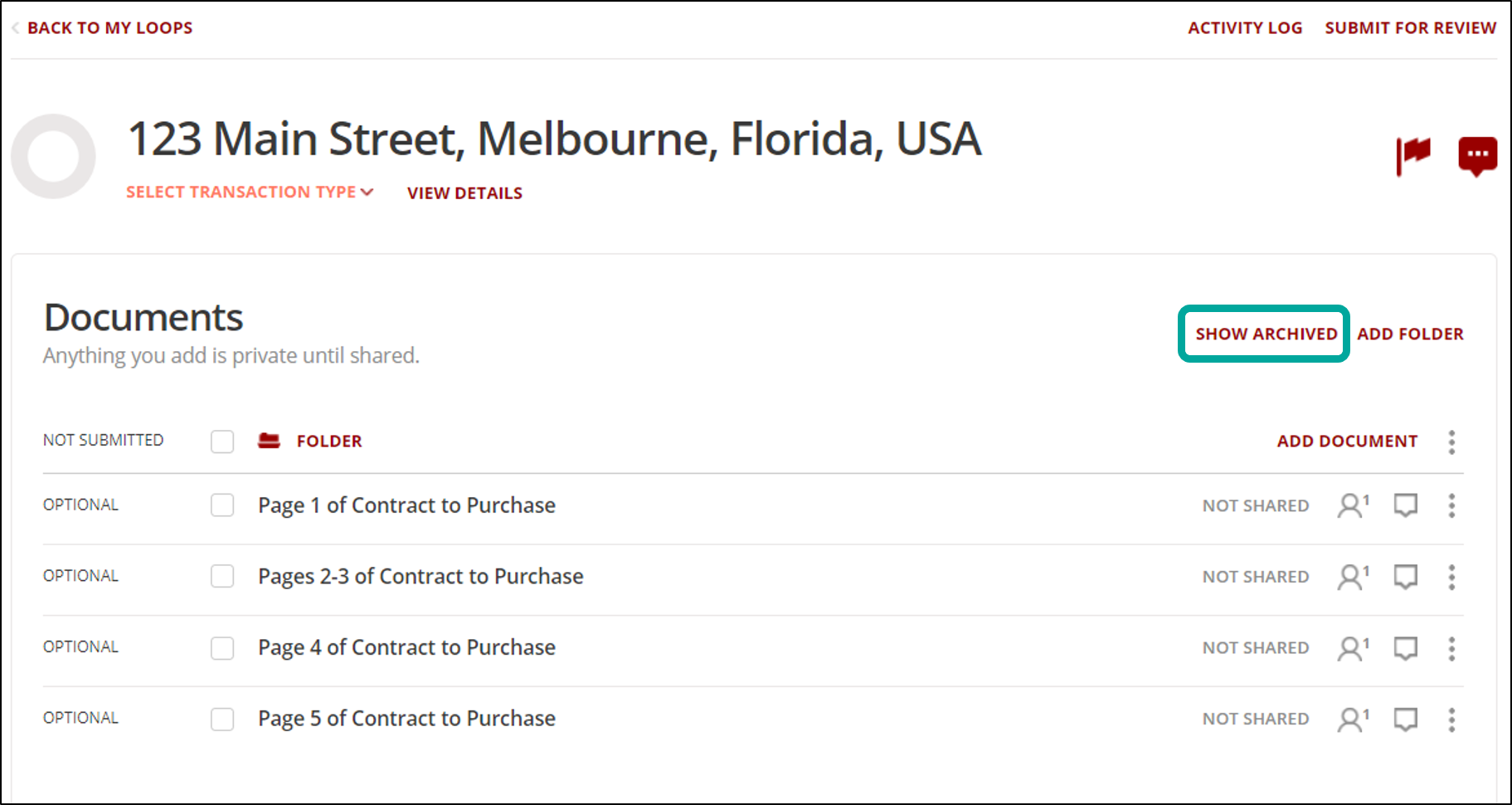Click the red folder icon
This screenshot has height=805, width=1512.
[269, 441]
